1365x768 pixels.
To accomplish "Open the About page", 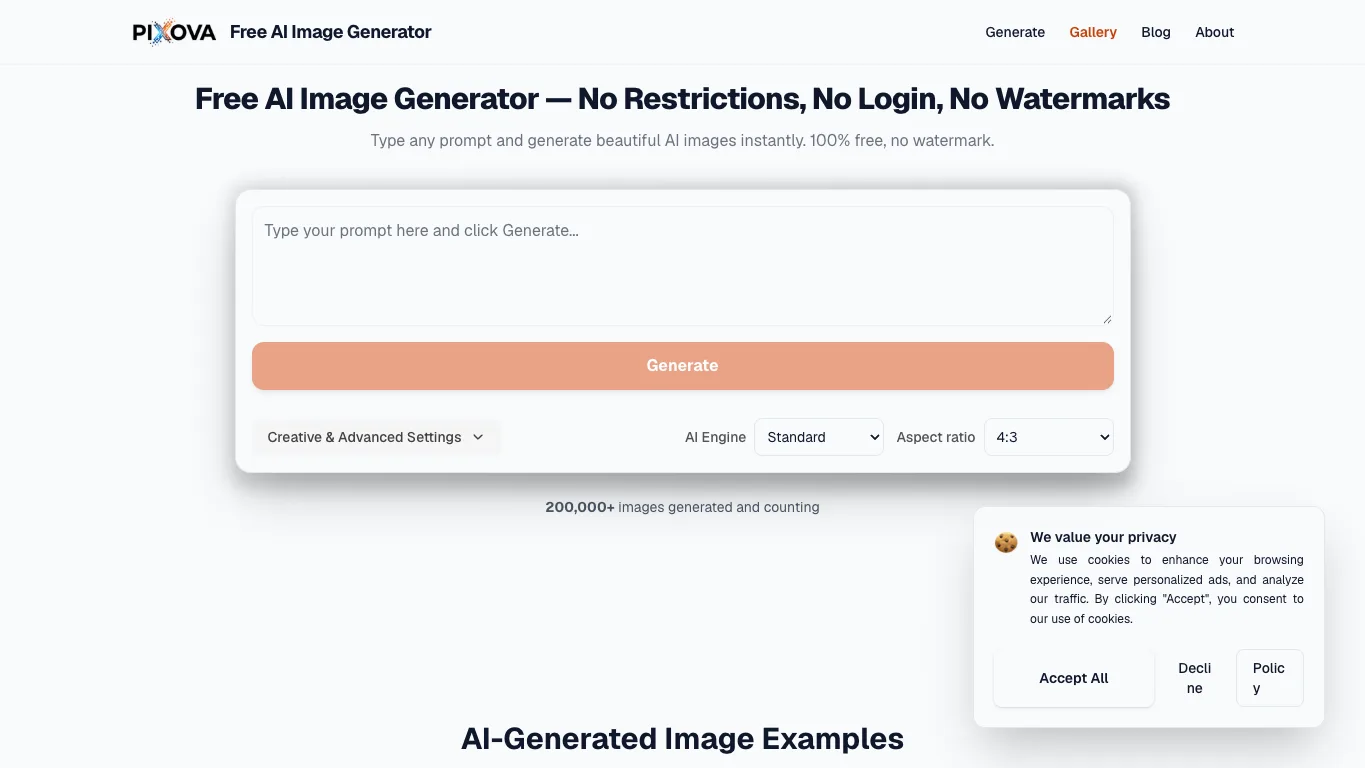I will pos(1215,32).
